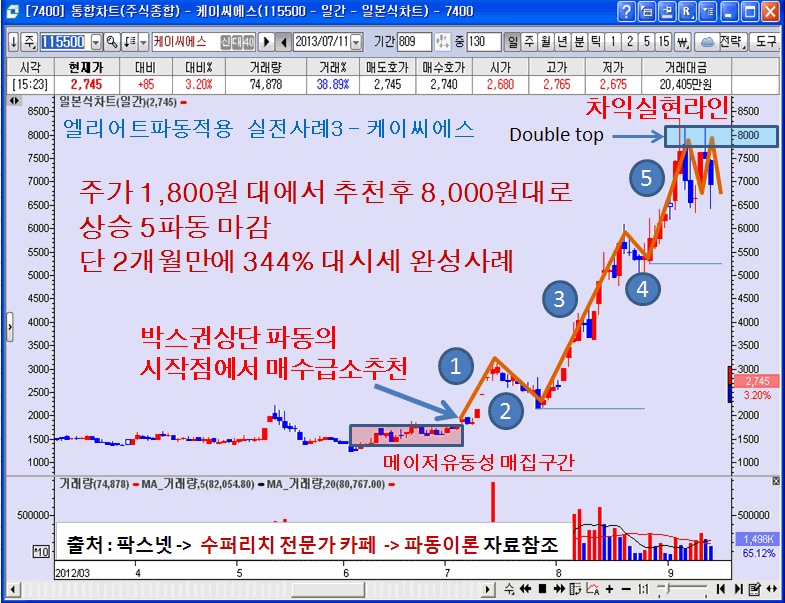Open the 도구 tools menu
Image resolution: width=785 pixels, height=603 pixels.
point(765,42)
